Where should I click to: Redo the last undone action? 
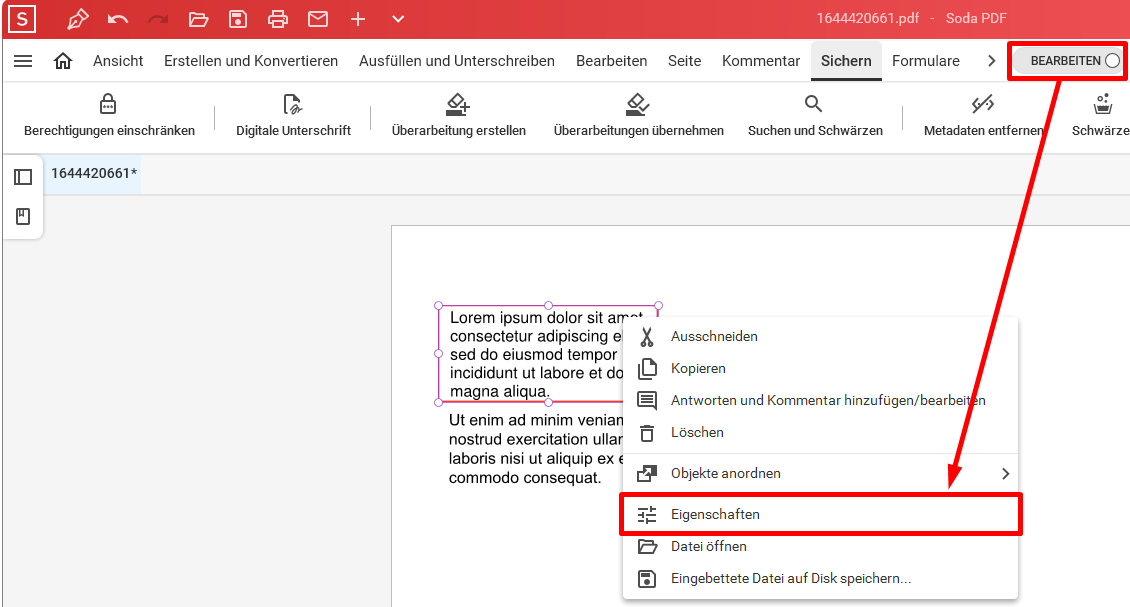(x=158, y=19)
